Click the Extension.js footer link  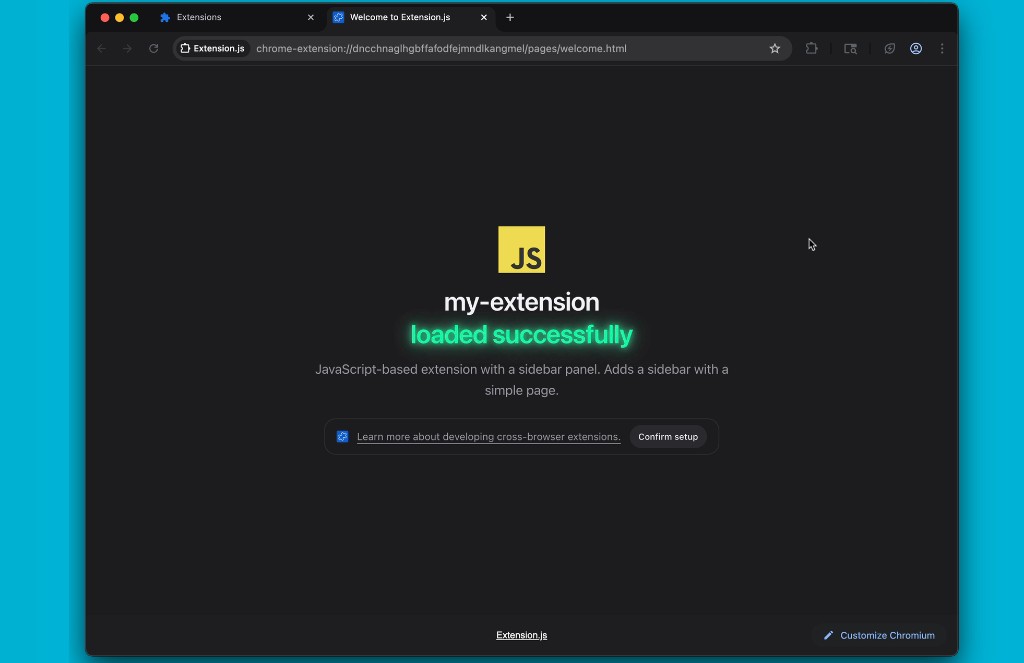tap(521, 635)
